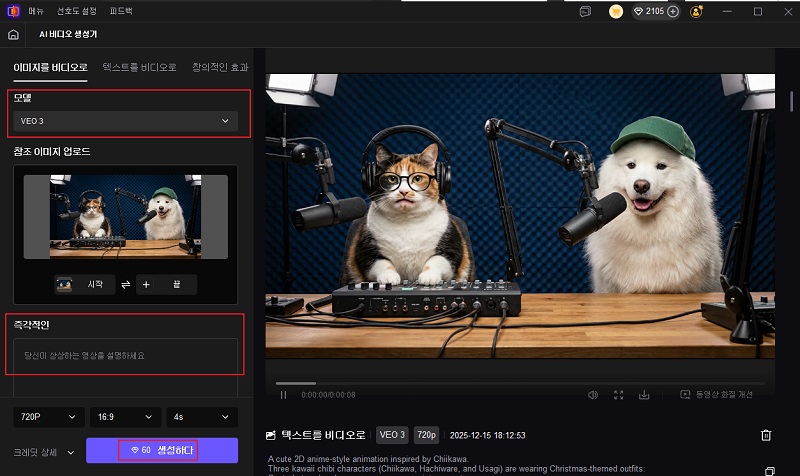Viewport: 800px width, 476px height.
Task: Enter fullscreen with expand icon
Action: (618, 395)
